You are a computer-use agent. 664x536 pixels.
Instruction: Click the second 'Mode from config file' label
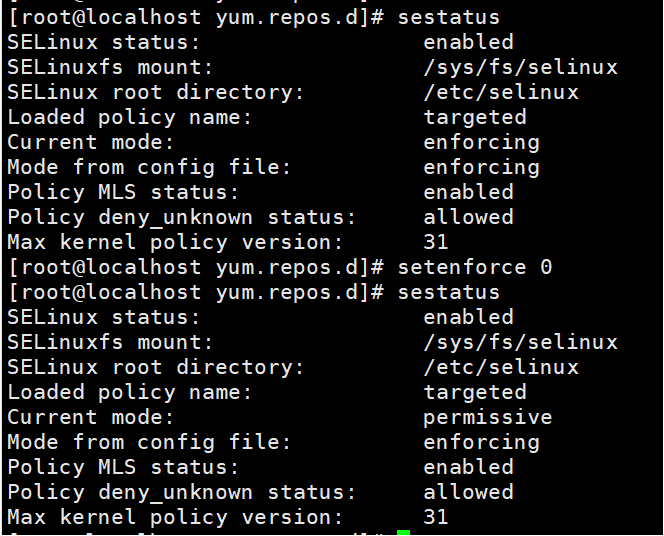(x=149, y=442)
